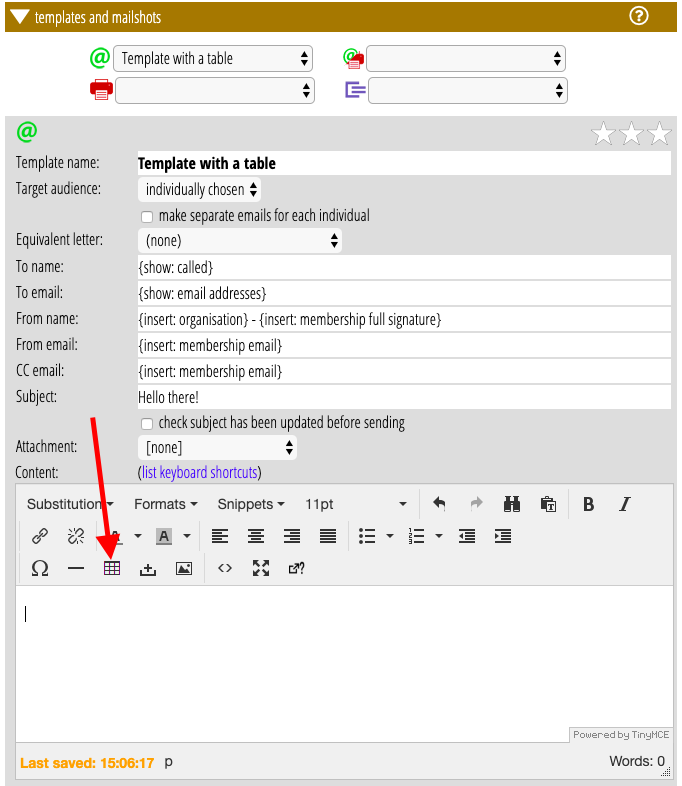Click the second rating star
Image resolution: width=682 pixels, height=786 pixels.
point(631,133)
